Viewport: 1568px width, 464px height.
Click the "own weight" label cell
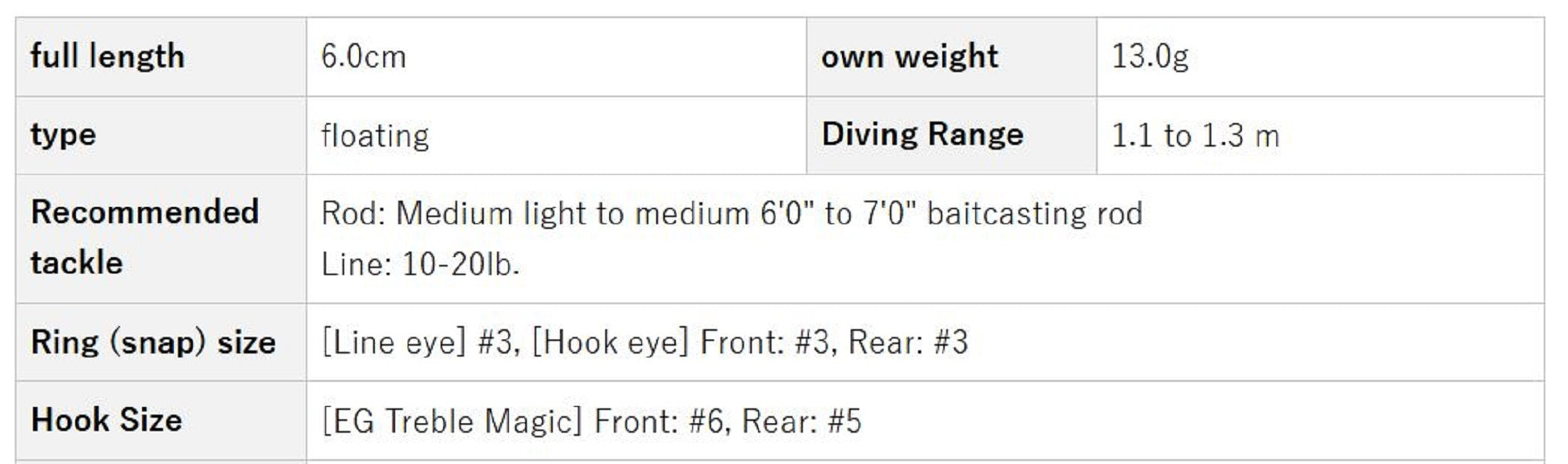click(x=909, y=57)
